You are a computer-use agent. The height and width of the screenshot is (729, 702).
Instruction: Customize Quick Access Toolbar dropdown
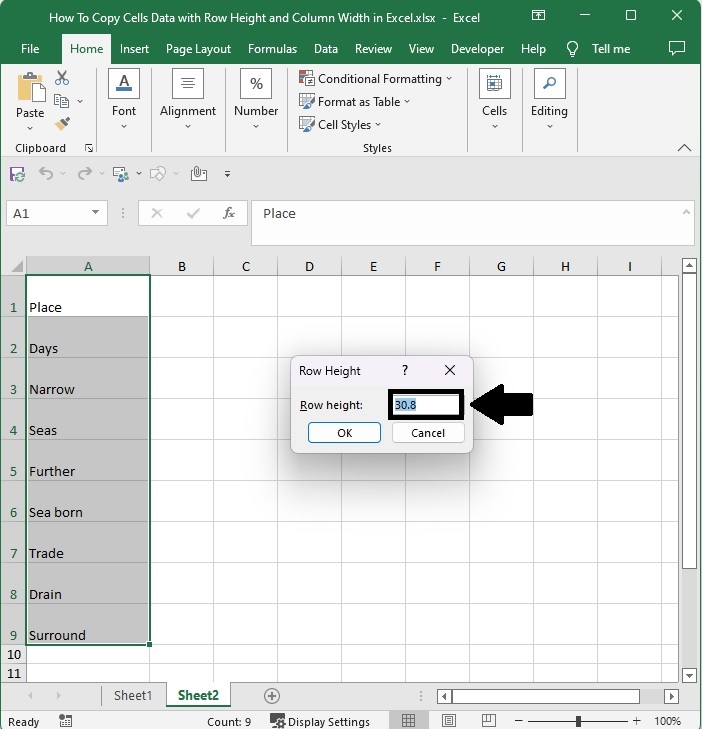pos(227,174)
